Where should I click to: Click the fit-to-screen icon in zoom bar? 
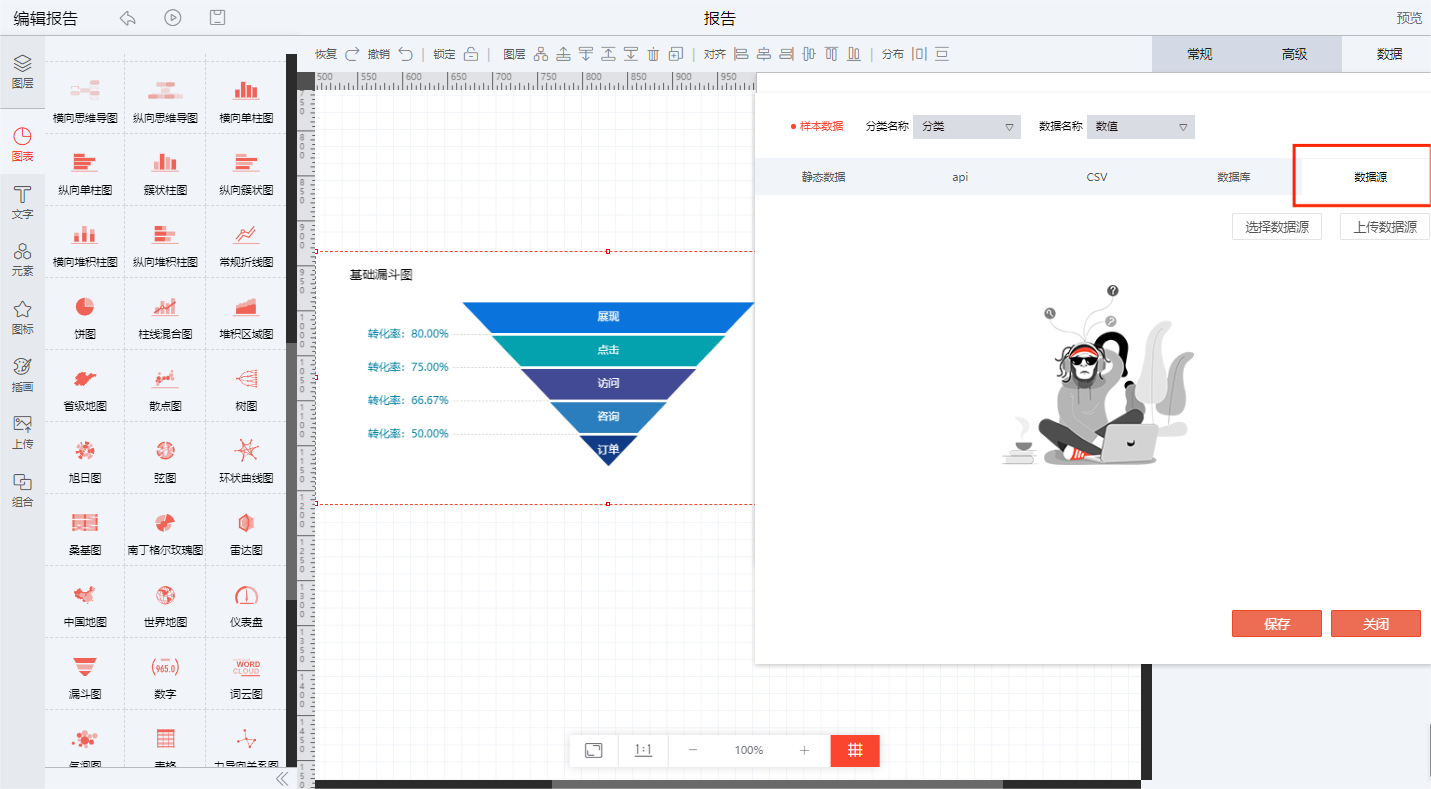593,750
